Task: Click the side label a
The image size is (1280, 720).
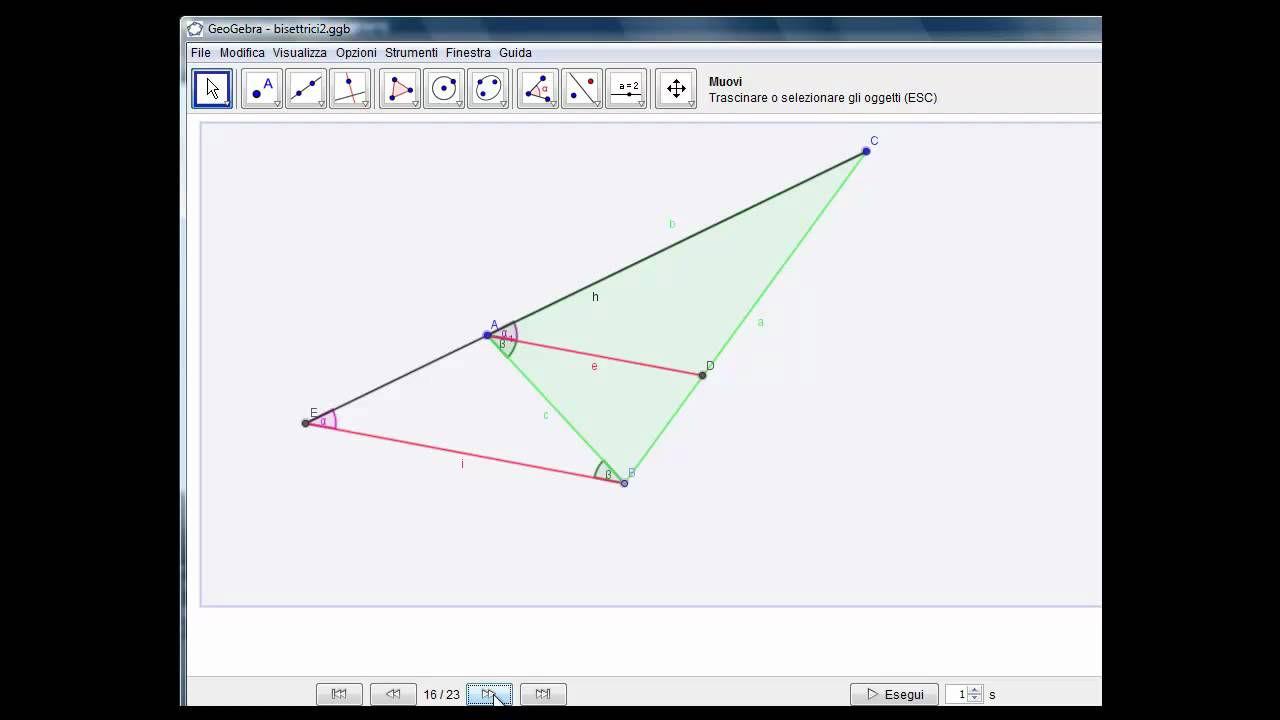Action: [761, 322]
